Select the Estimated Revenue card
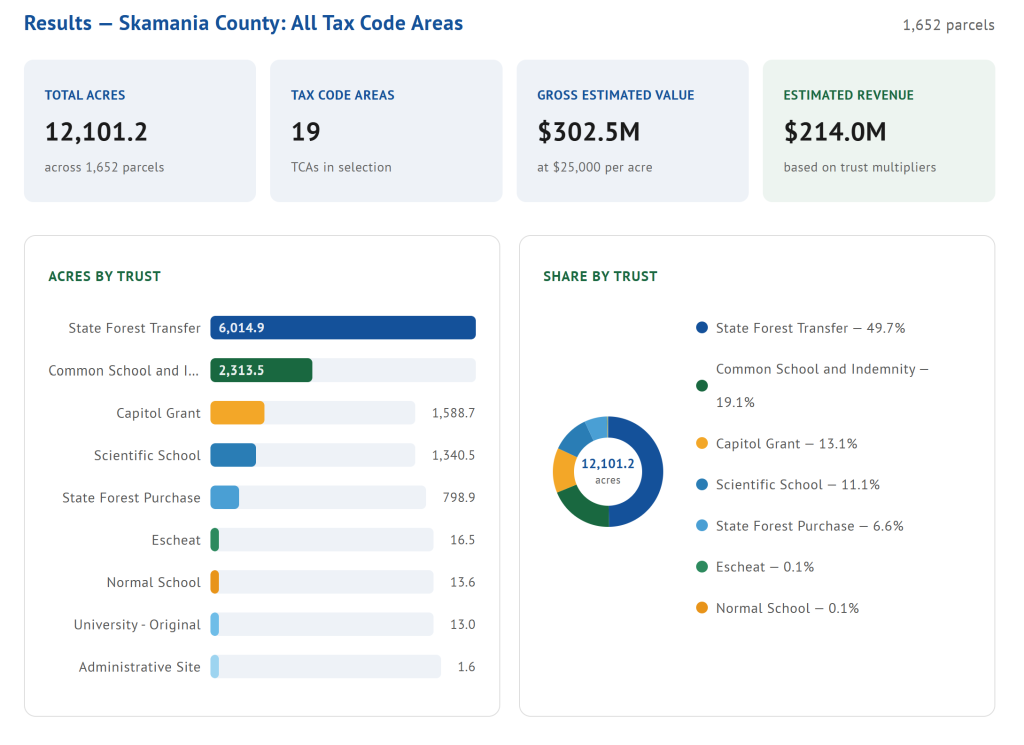This screenshot has height=745, width=1024. point(878,131)
